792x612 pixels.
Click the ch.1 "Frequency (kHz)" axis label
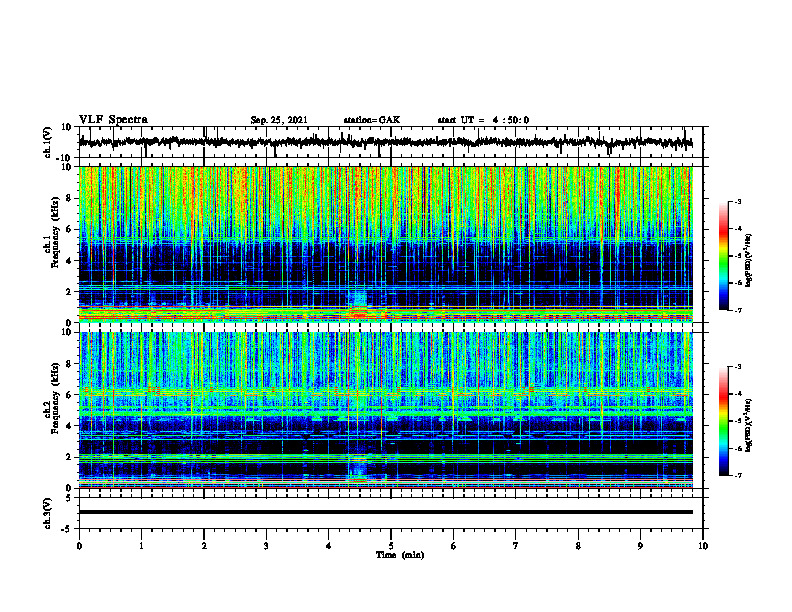55,231
